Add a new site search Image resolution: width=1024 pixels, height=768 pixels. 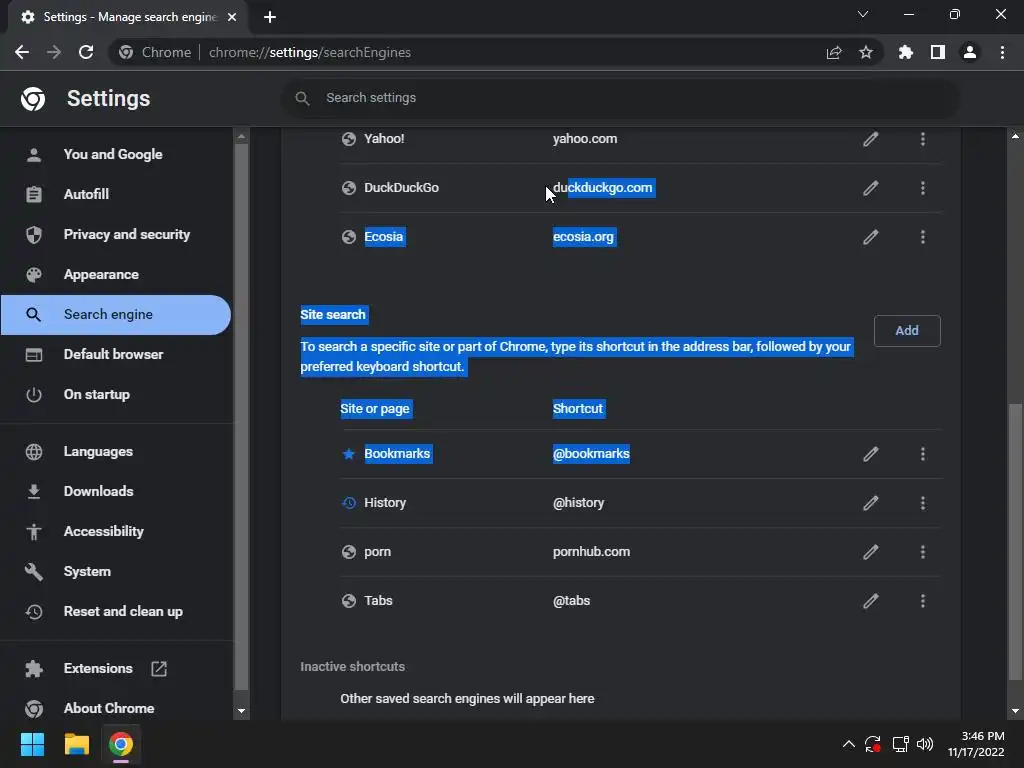[x=907, y=331]
